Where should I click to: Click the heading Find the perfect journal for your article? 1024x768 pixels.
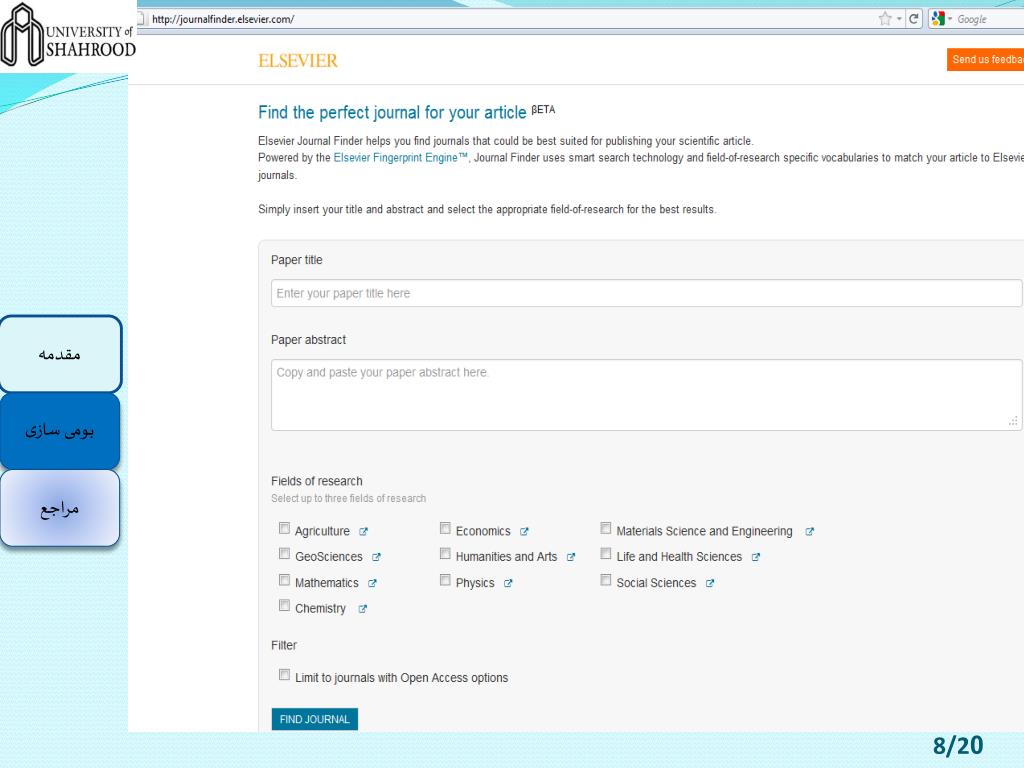click(392, 112)
